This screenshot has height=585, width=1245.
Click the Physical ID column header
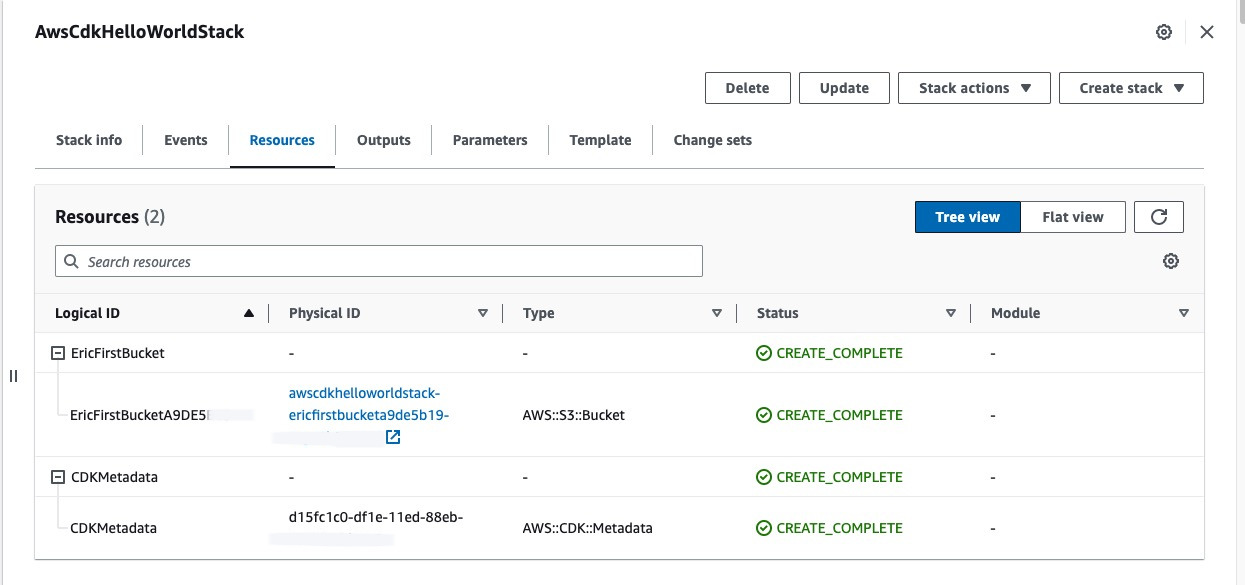pos(325,313)
